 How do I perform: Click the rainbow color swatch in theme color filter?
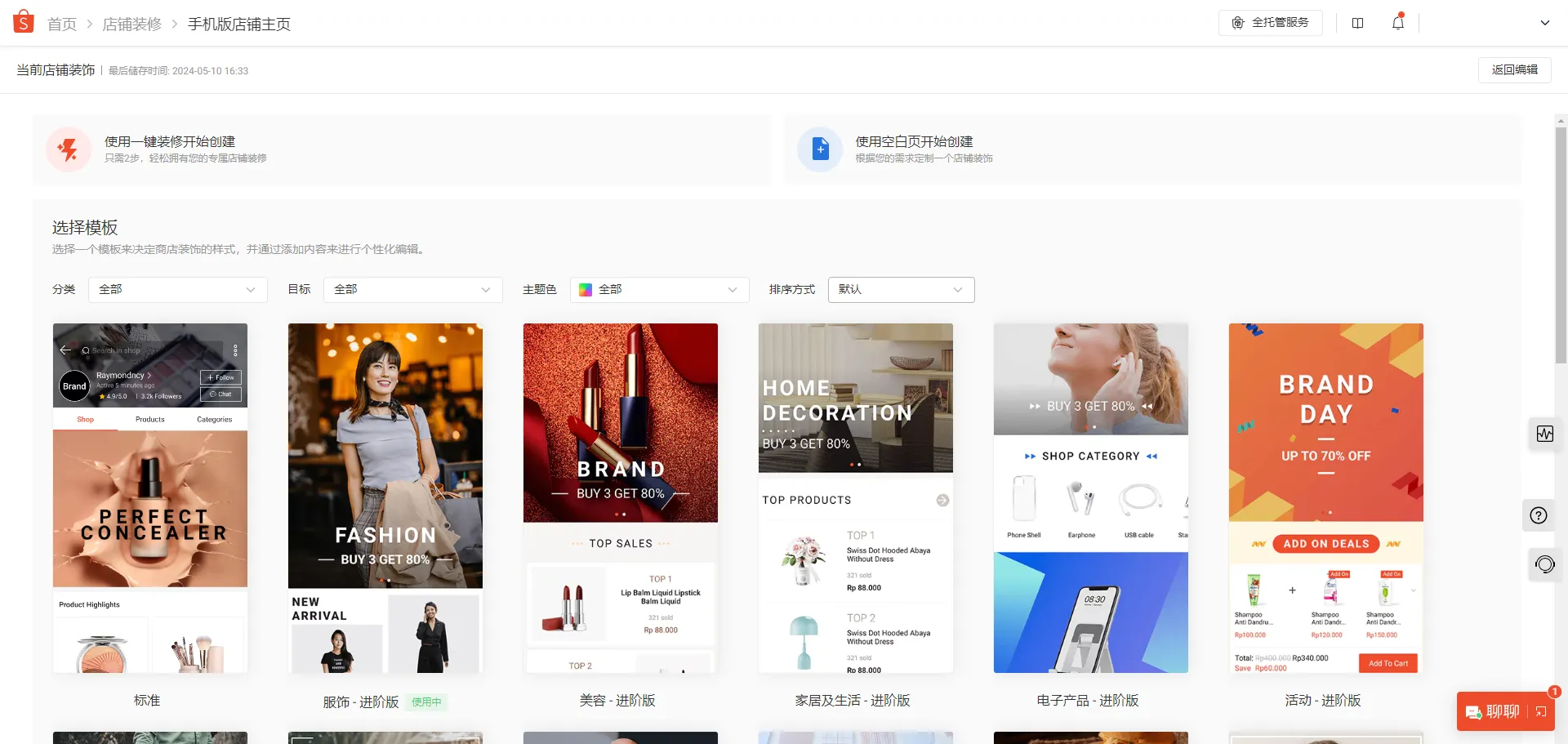pos(585,289)
